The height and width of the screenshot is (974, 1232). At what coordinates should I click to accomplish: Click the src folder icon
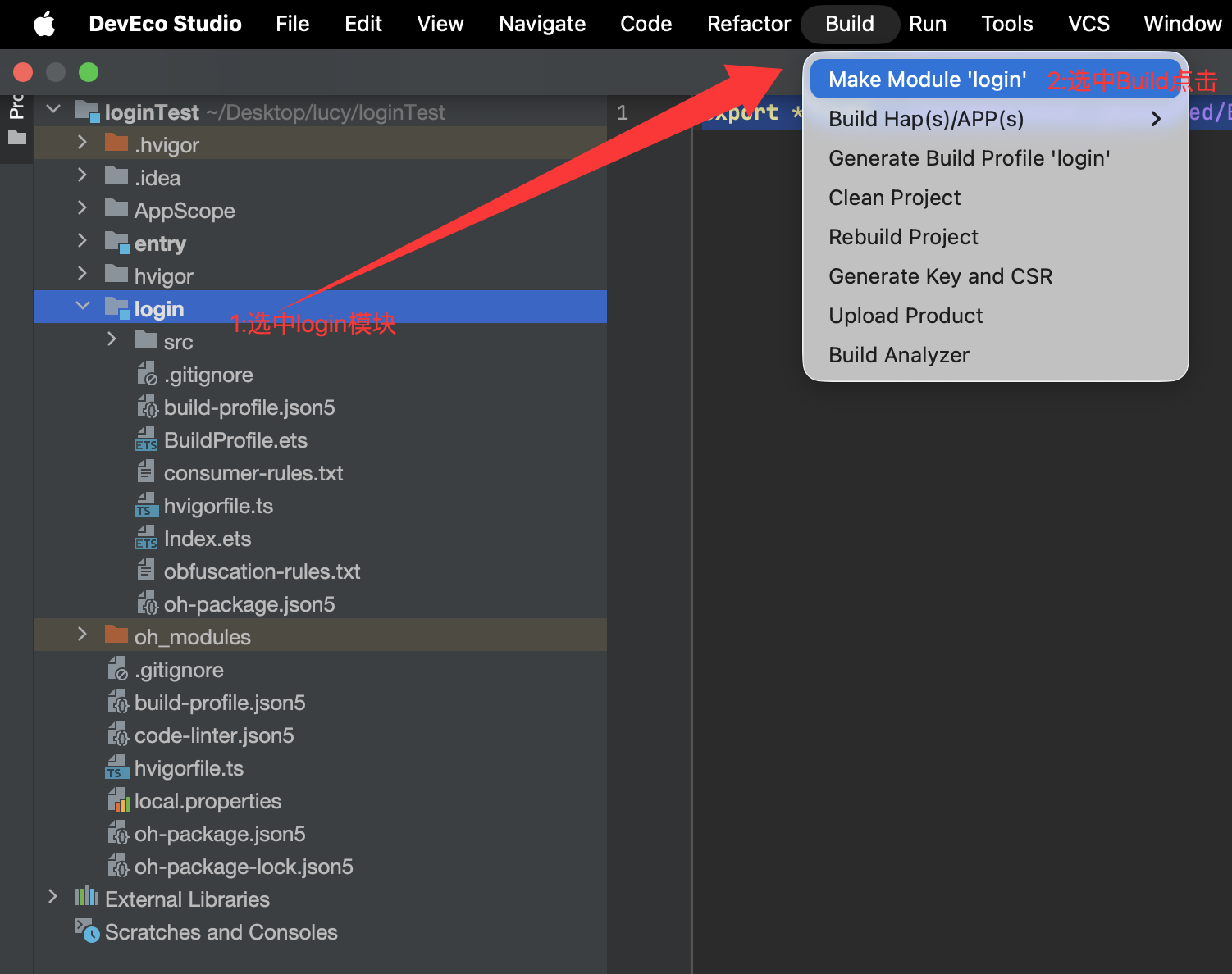146,340
